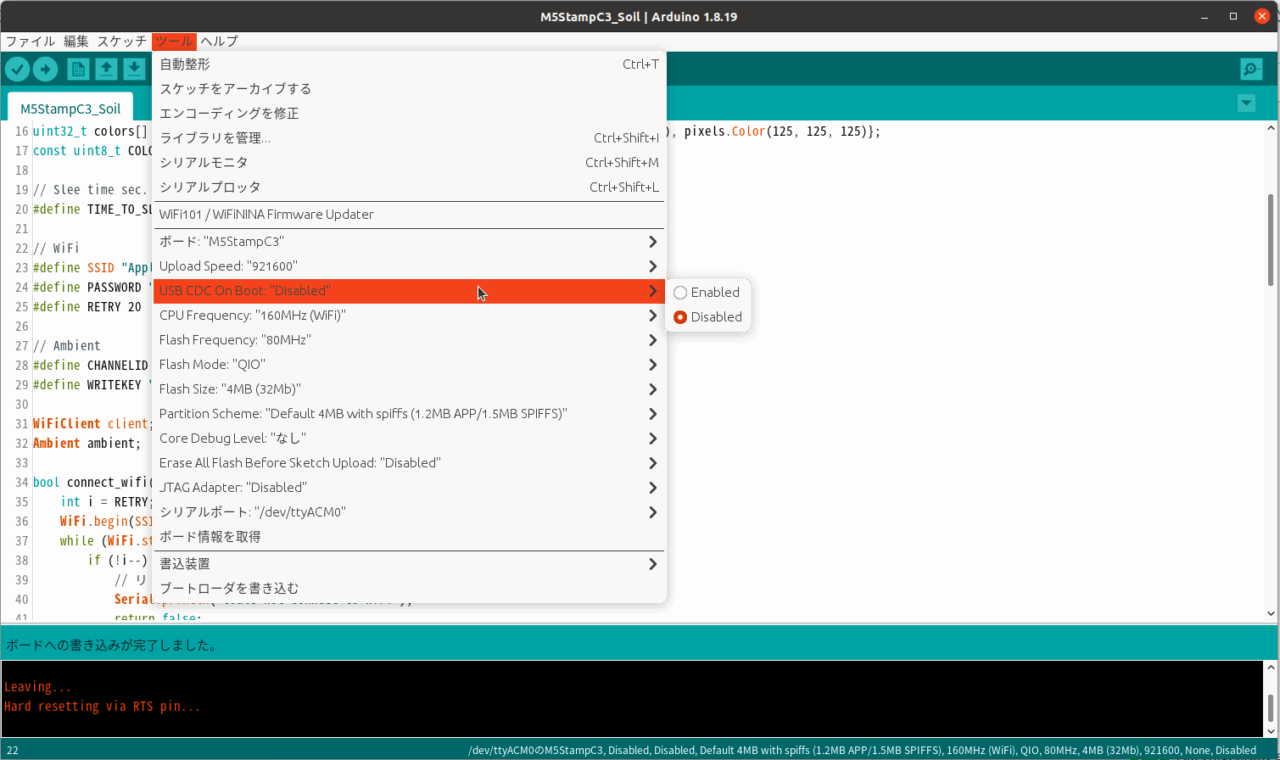Maximize the Arduino window

[1233, 16]
